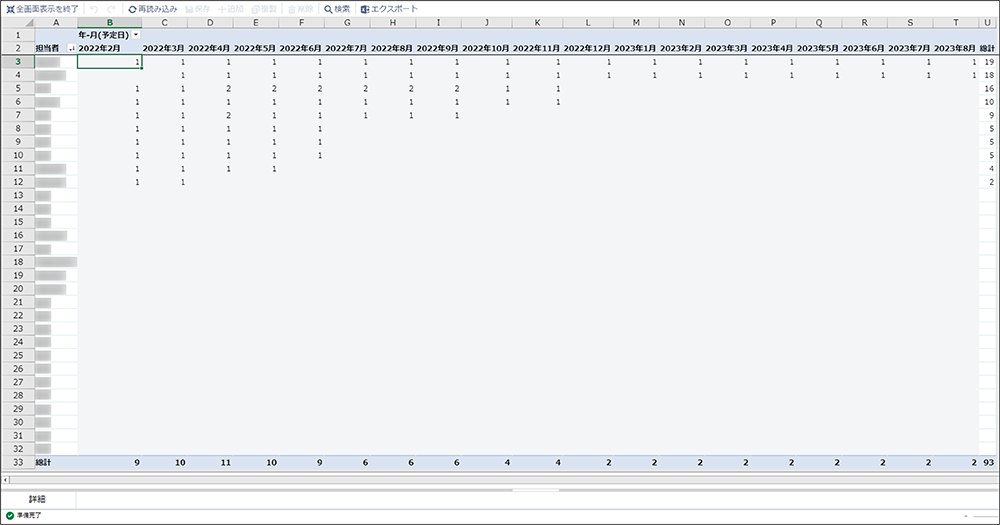Click the exit full screen icon
The height and width of the screenshot is (525, 1000).
[x=10, y=9]
